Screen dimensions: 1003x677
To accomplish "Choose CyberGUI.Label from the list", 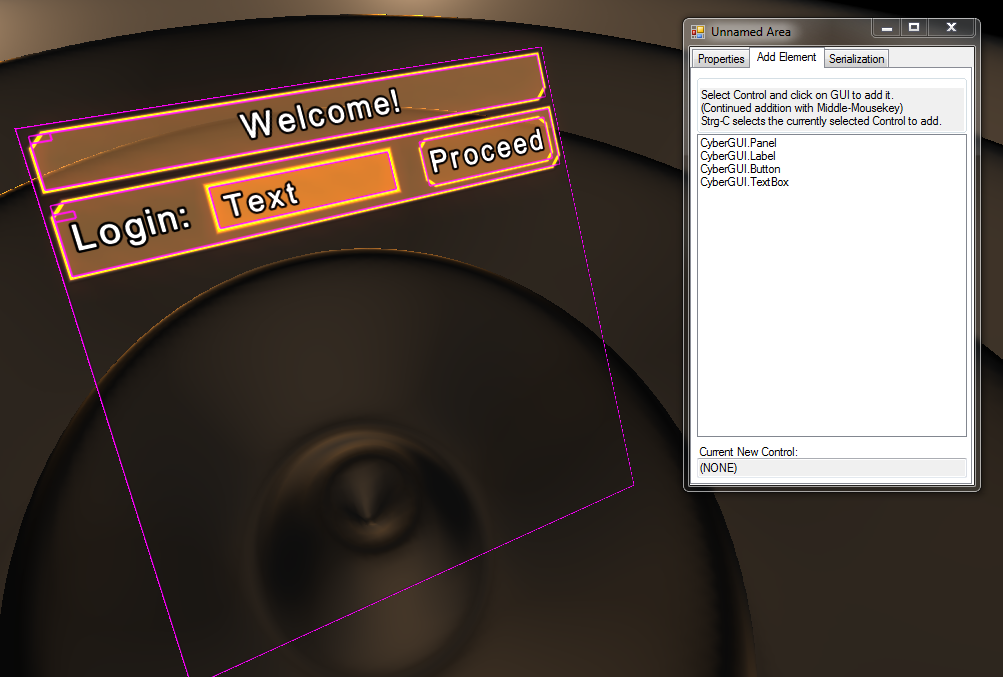I will coord(737,156).
